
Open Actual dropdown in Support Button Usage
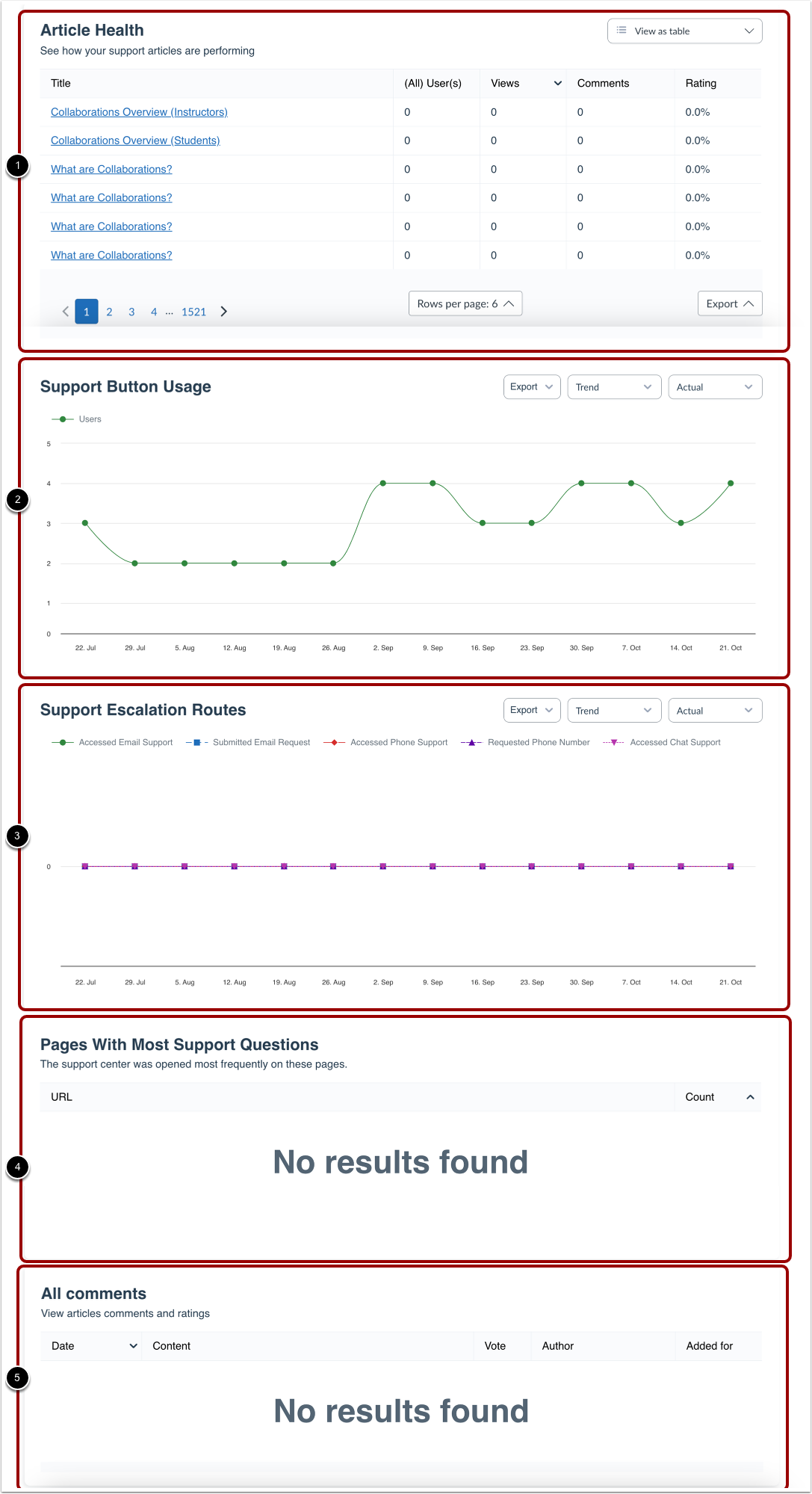tap(715, 387)
